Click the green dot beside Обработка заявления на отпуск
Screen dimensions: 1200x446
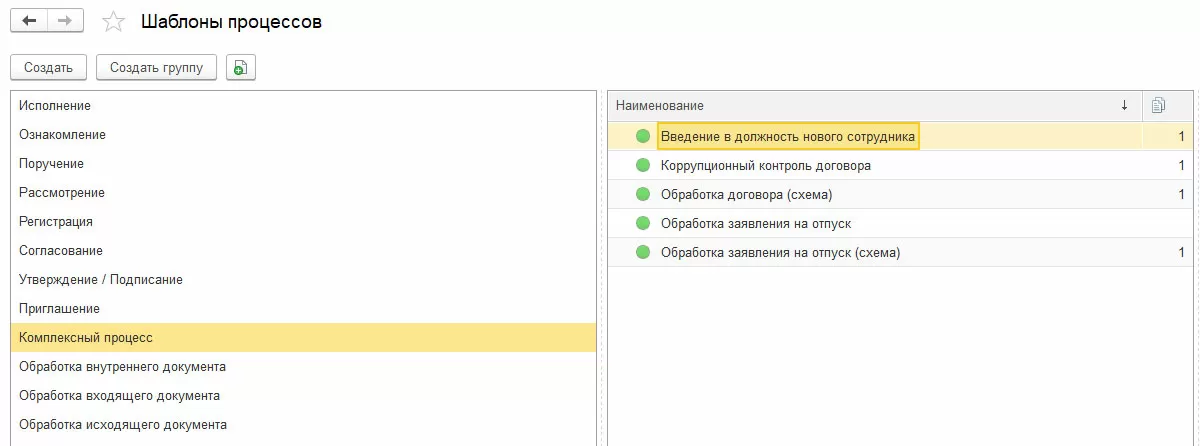pos(642,223)
